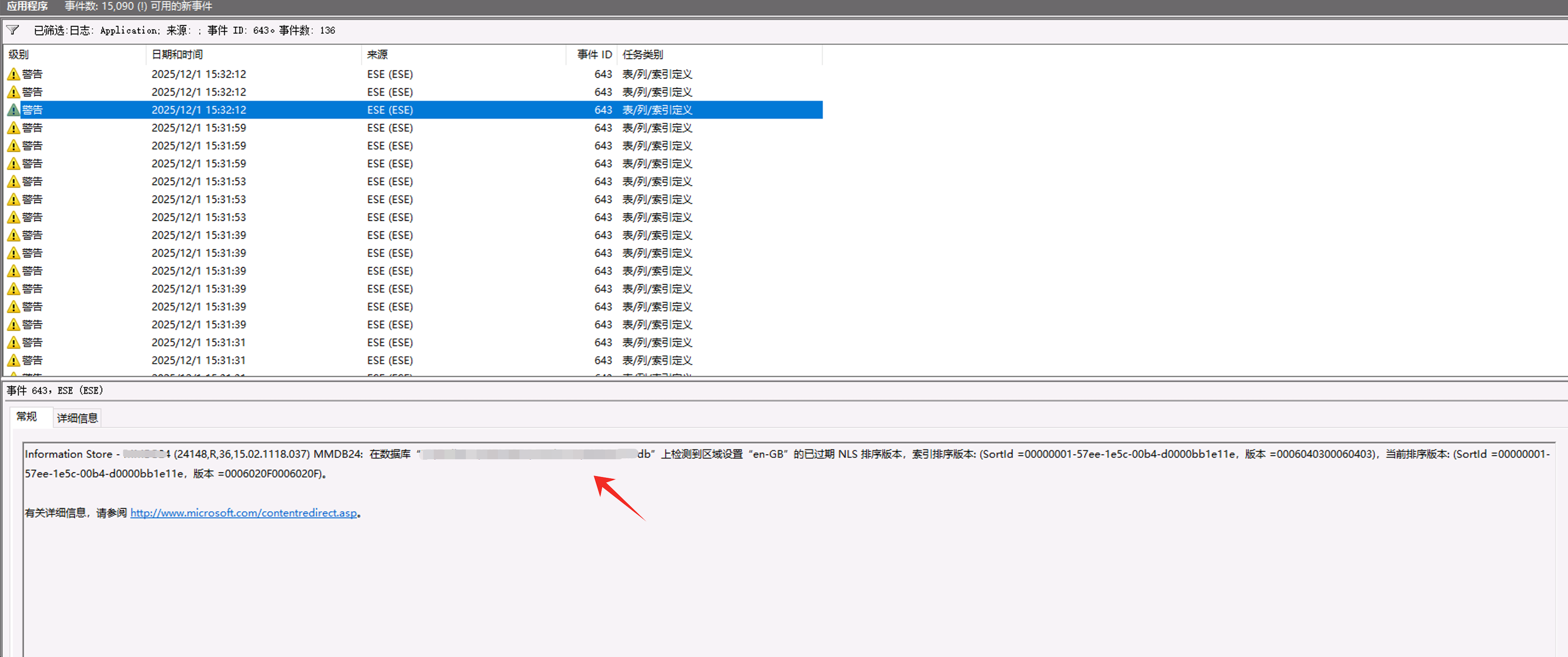Image resolution: width=1568 pixels, height=657 pixels.
Task: Click the 来源 column header
Action: click(x=377, y=55)
